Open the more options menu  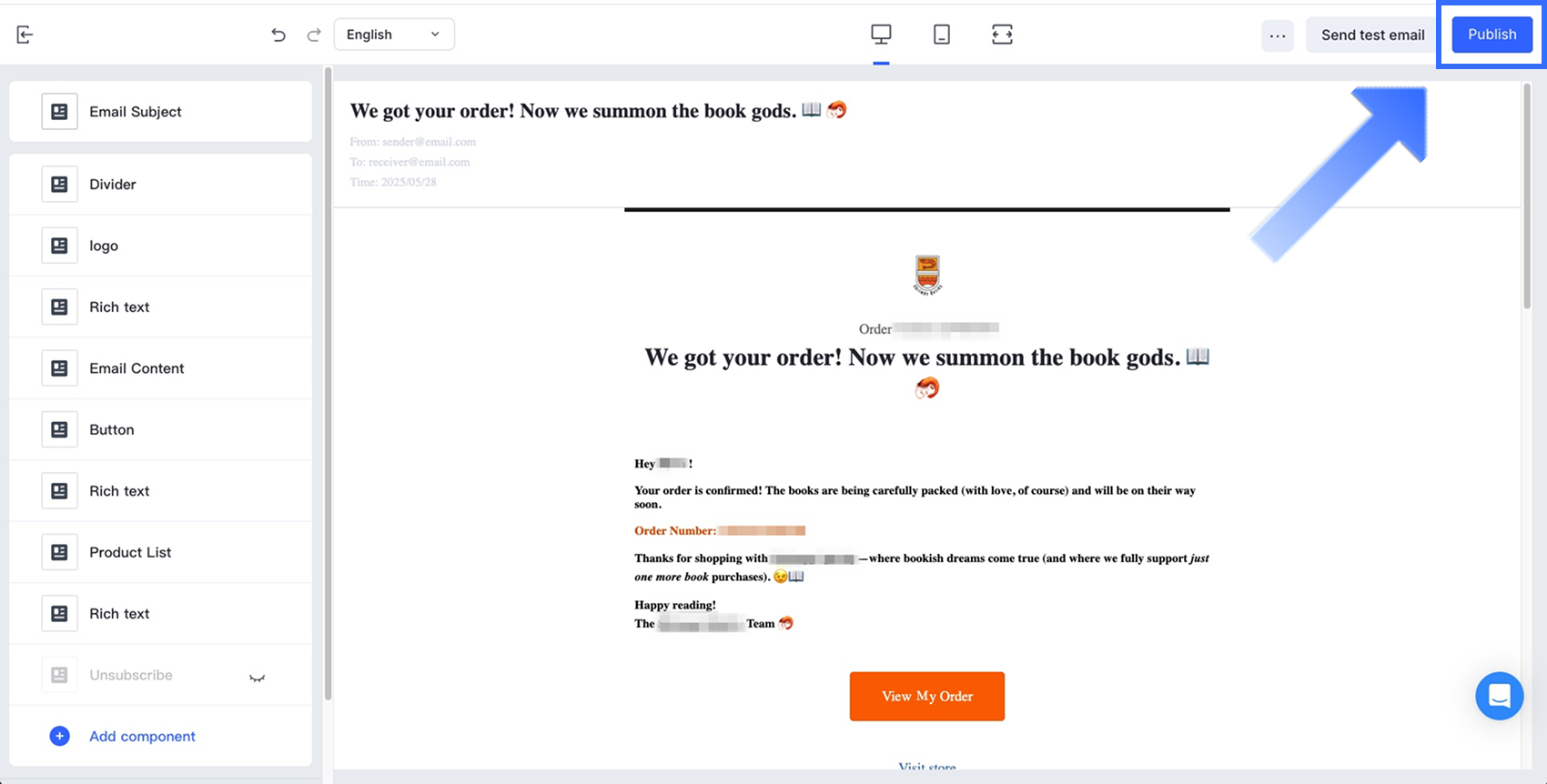tap(1278, 35)
